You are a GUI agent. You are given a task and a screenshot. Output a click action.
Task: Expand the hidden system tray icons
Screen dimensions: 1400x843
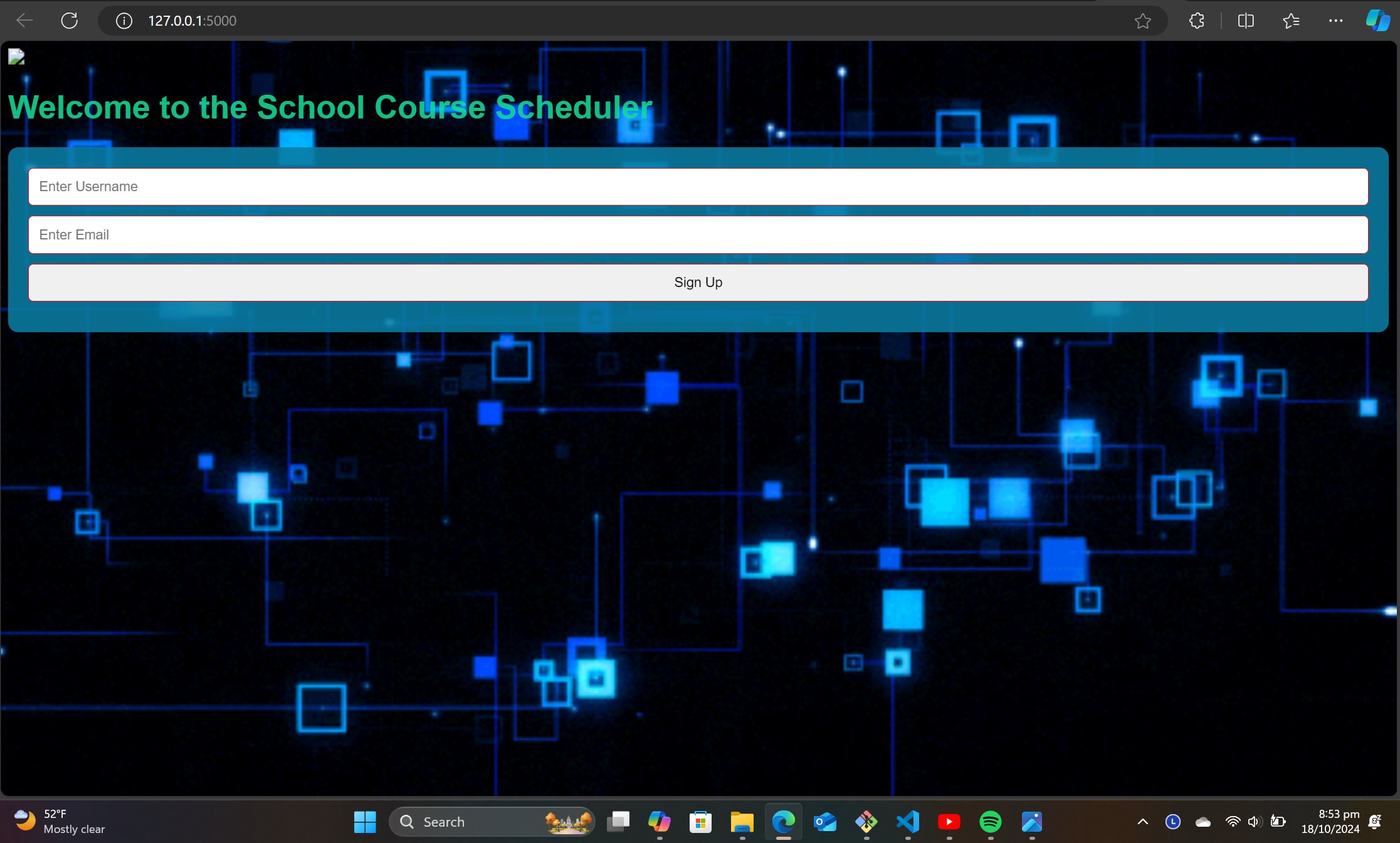coord(1142,822)
